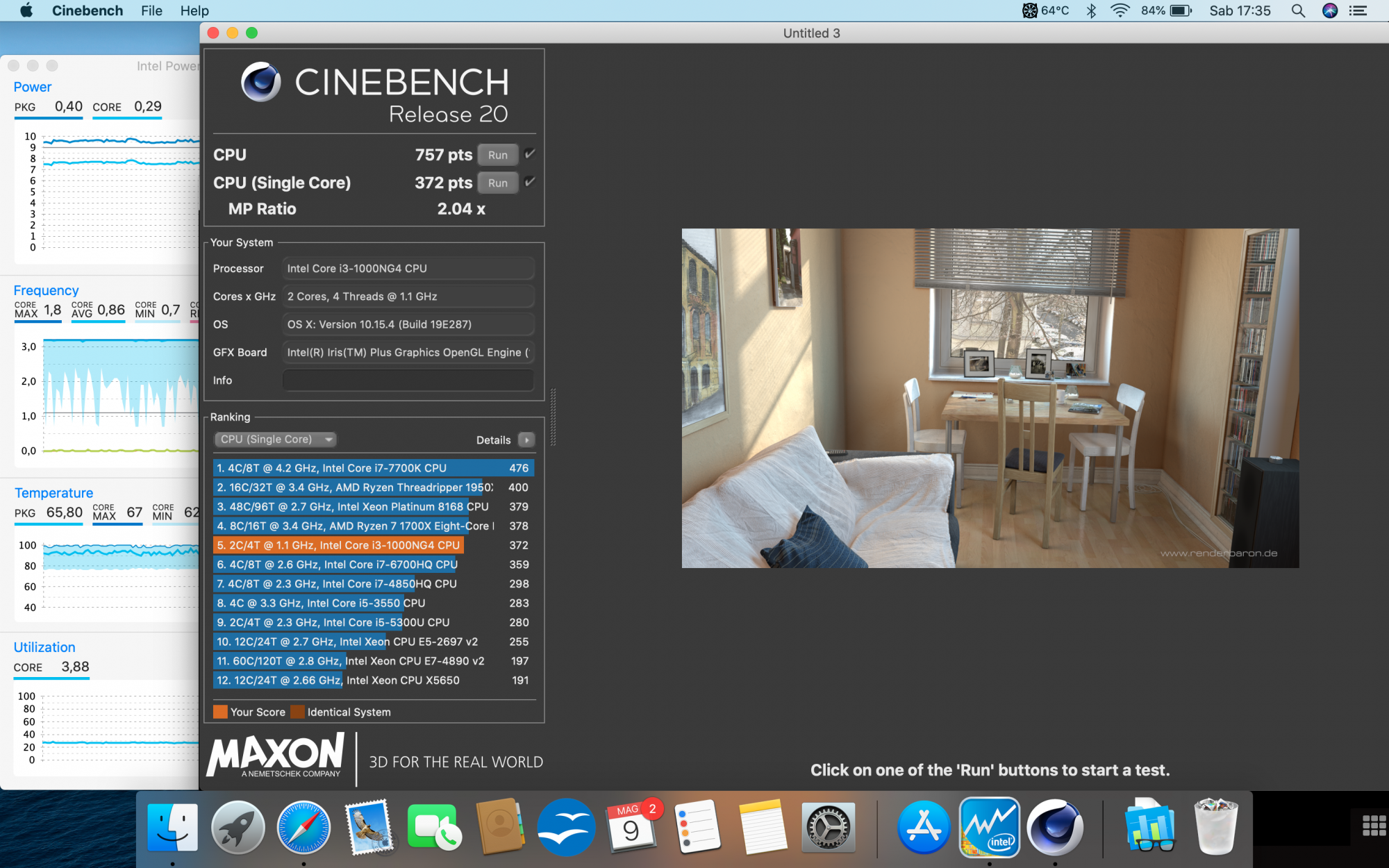
Task: Click Utilization heading in Intel Power Gadget
Action: pyautogui.click(x=44, y=647)
